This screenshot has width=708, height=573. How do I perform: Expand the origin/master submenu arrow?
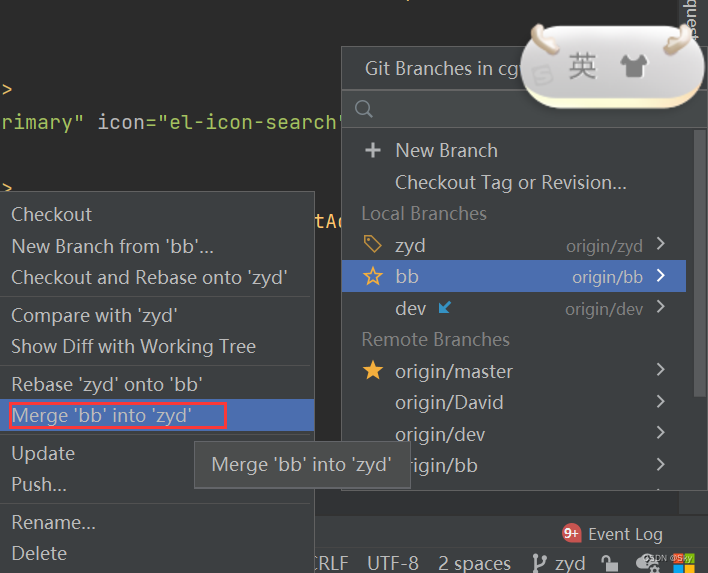(661, 370)
